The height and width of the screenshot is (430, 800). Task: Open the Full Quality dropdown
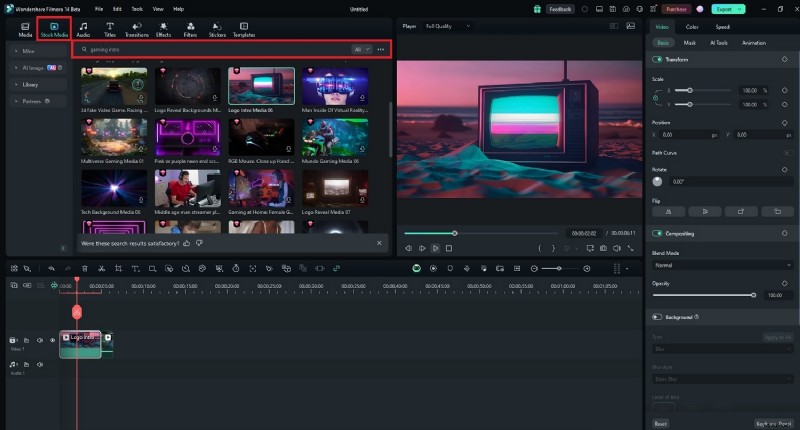[448, 26]
